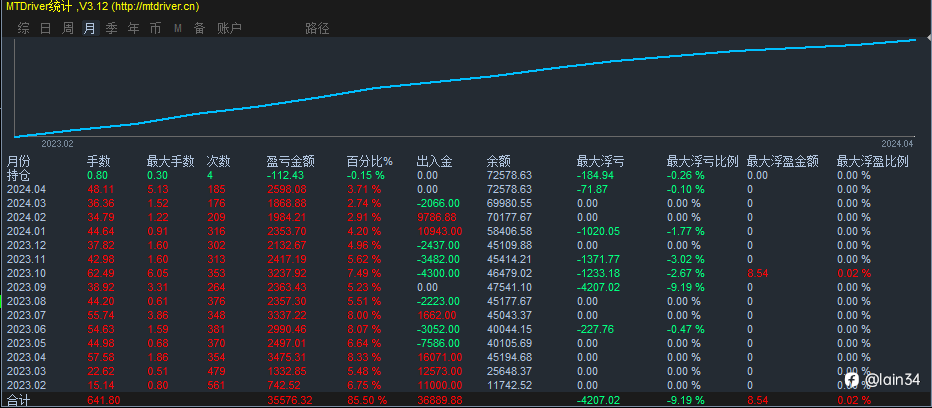Click the 手数 column header
The height and width of the screenshot is (408, 932).
tap(99, 161)
